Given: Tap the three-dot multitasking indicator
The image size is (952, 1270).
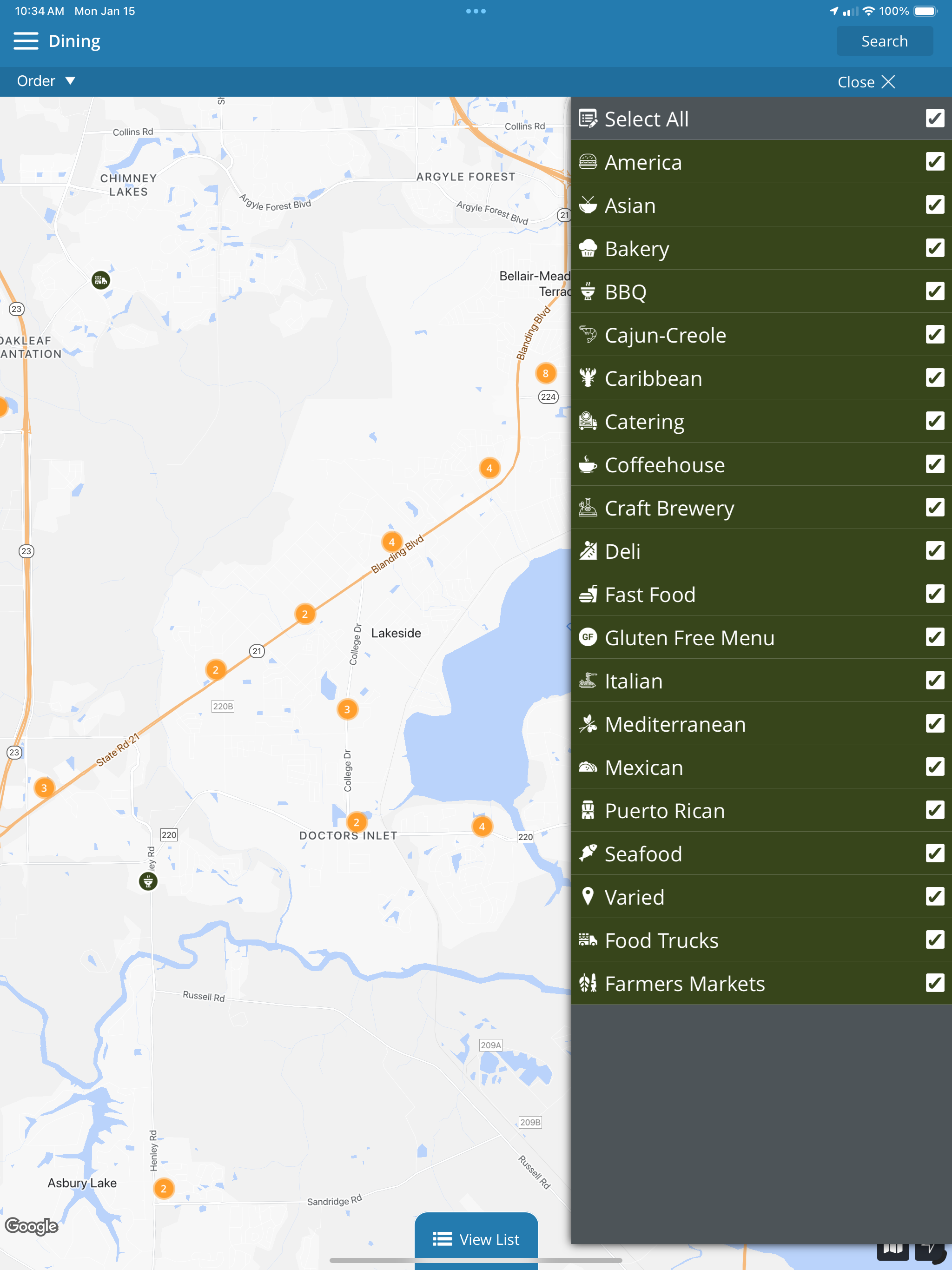Looking at the screenshot, I should (476, 11).
